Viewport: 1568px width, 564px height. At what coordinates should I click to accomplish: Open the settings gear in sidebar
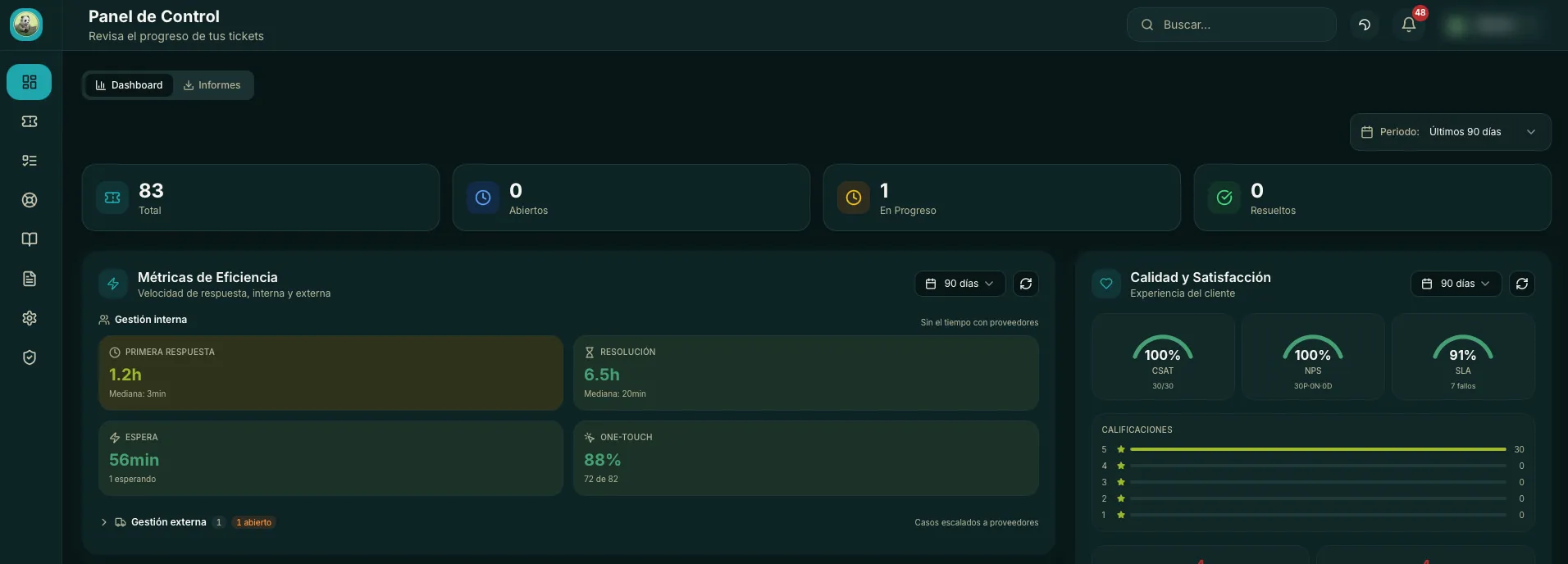click(x=30, y=318)
